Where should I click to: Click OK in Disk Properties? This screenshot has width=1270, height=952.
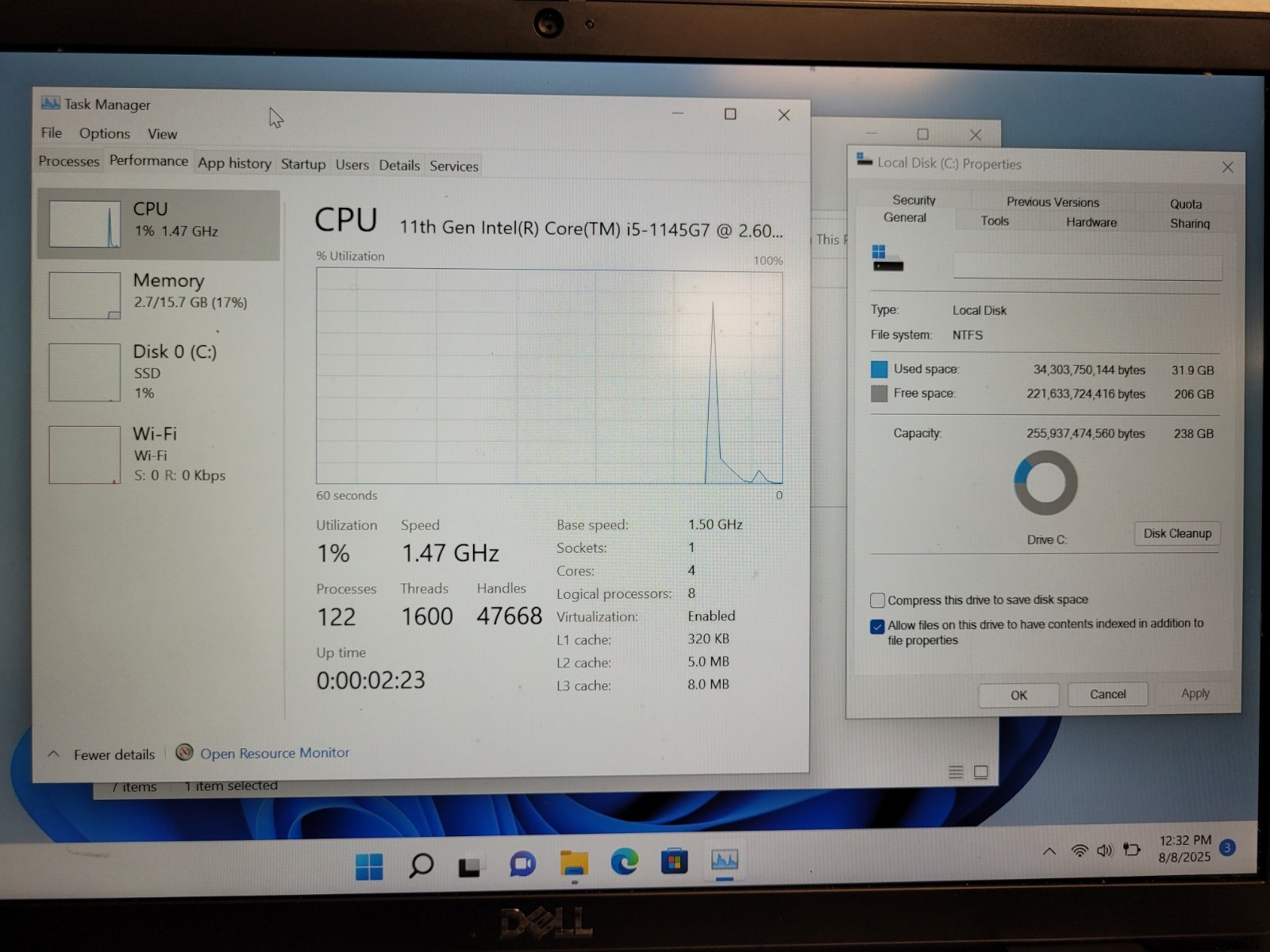(1018, 695)
